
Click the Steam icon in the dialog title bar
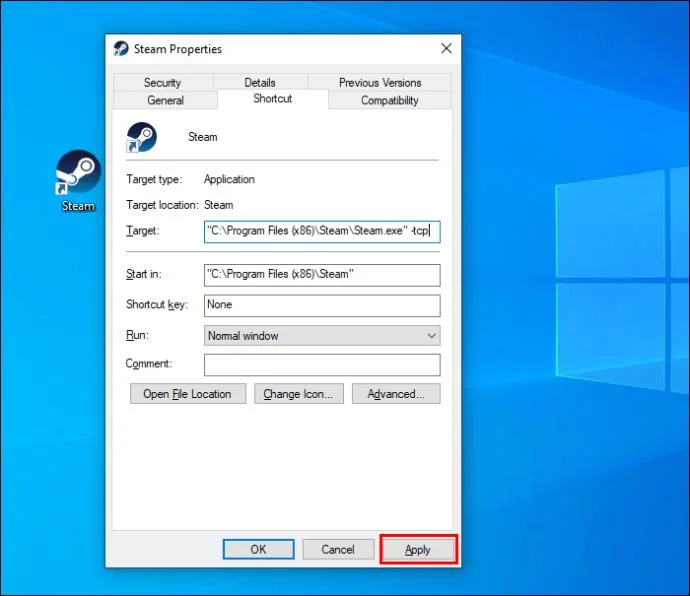(121, 48)
